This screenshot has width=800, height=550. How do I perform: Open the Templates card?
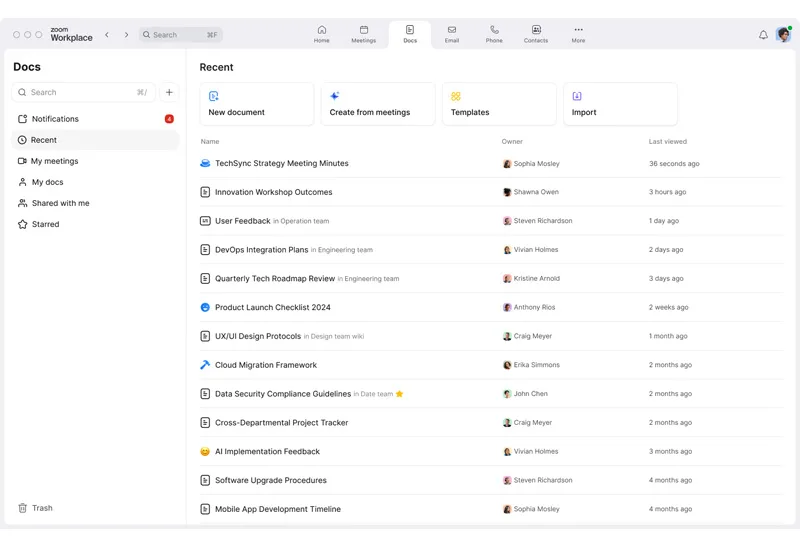pyautogui.click(x=498, y=104)
